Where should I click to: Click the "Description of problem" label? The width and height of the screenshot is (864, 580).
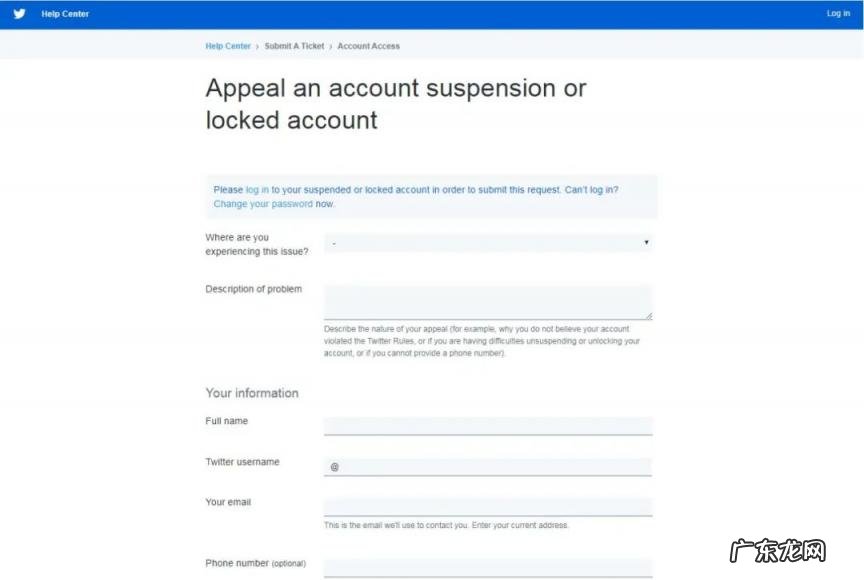254,289
